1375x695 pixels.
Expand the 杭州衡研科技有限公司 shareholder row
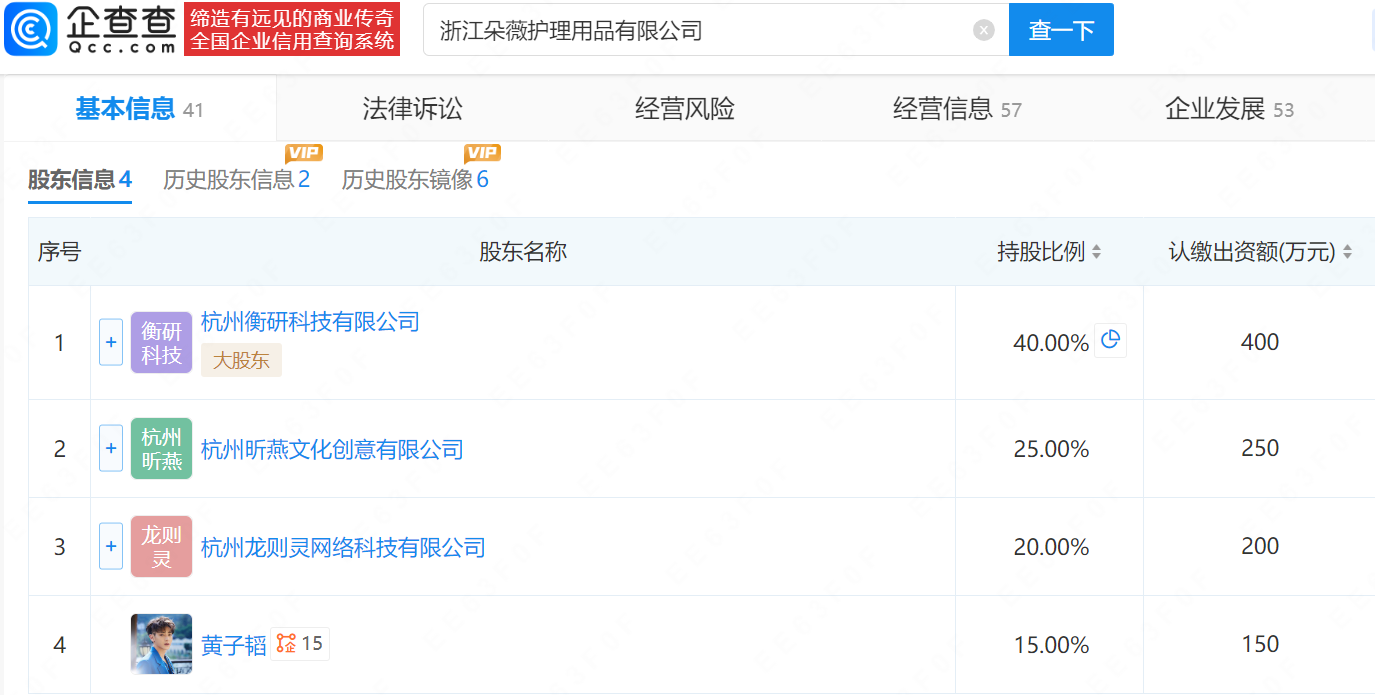tap(111, 342)
